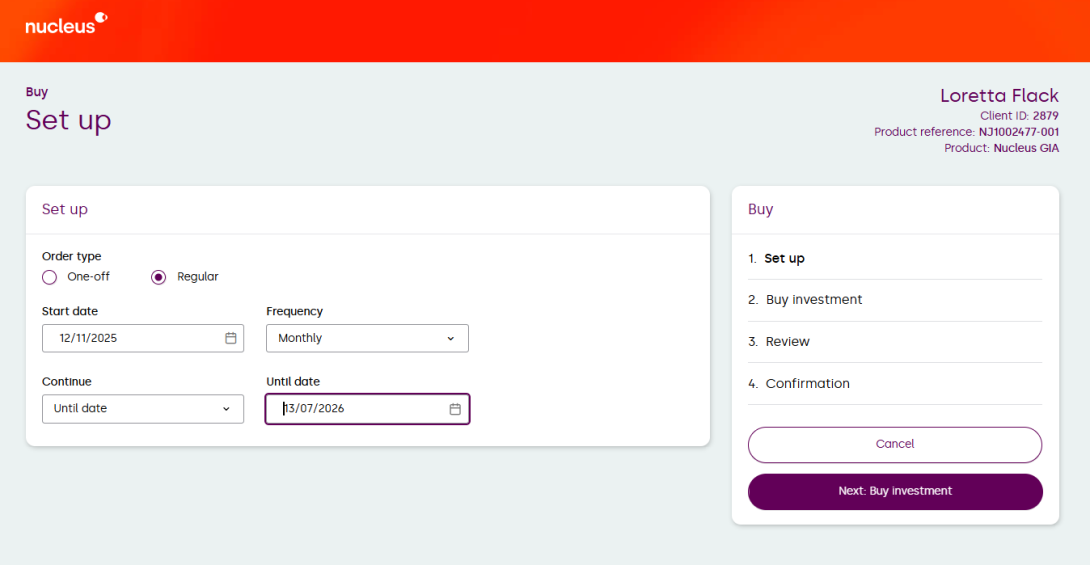Expand the Frequency dropdown showing Monthly
1090x565 pixels.
[366, 338]
